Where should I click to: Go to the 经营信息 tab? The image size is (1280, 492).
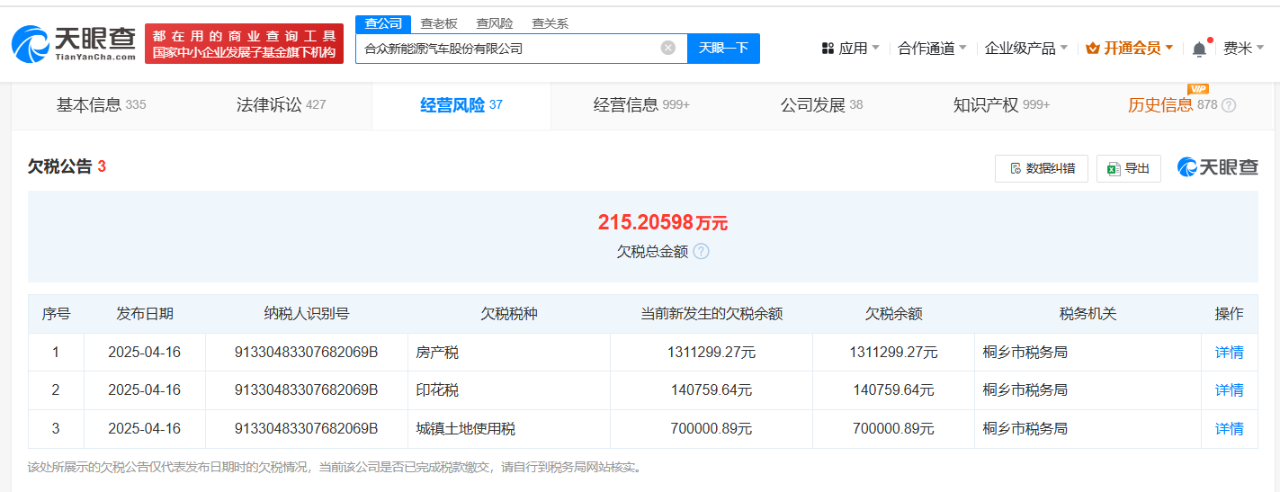click(x=641, y=105)
